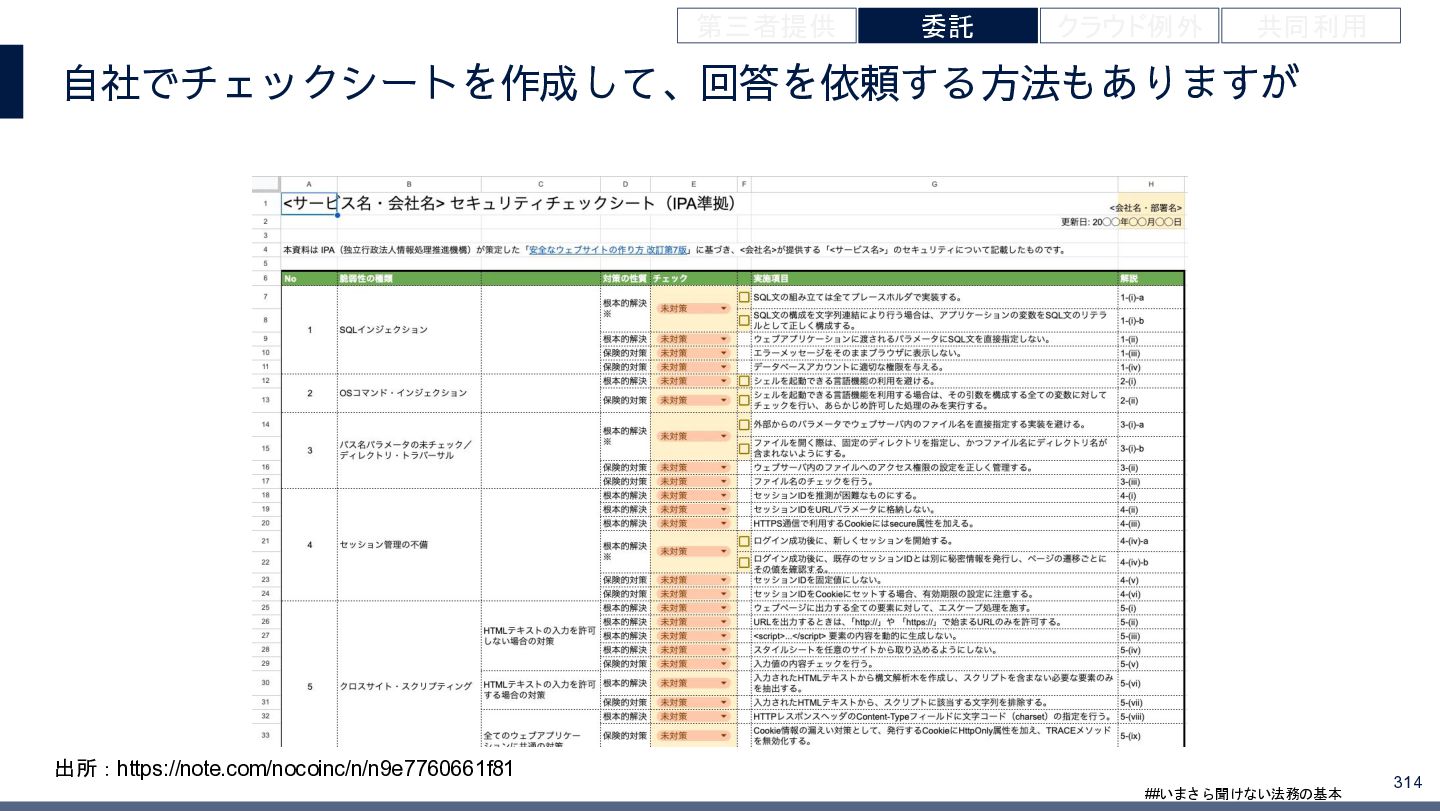Go to the 共同利用 tab
Viewport: 1440px width, 811px height.
[1311, 26]
